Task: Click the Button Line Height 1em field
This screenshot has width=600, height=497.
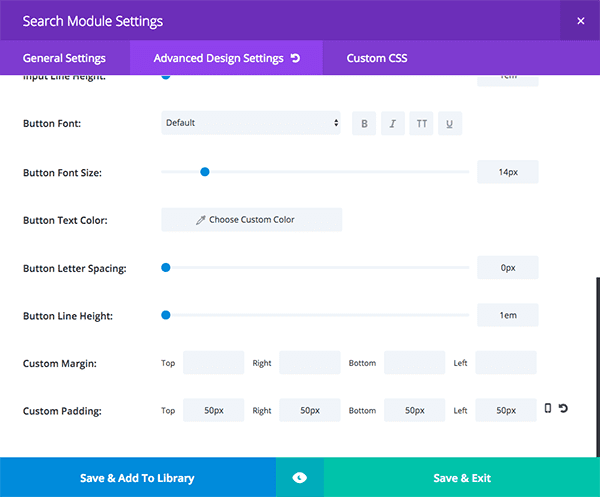Action: pyautogui.click(x=508, y=315)
